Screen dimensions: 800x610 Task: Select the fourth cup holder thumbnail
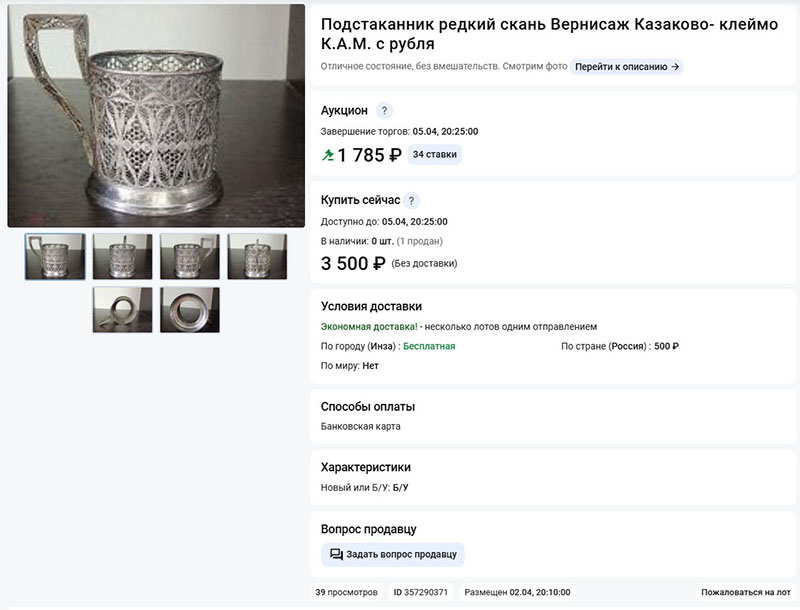click(257, 257)
